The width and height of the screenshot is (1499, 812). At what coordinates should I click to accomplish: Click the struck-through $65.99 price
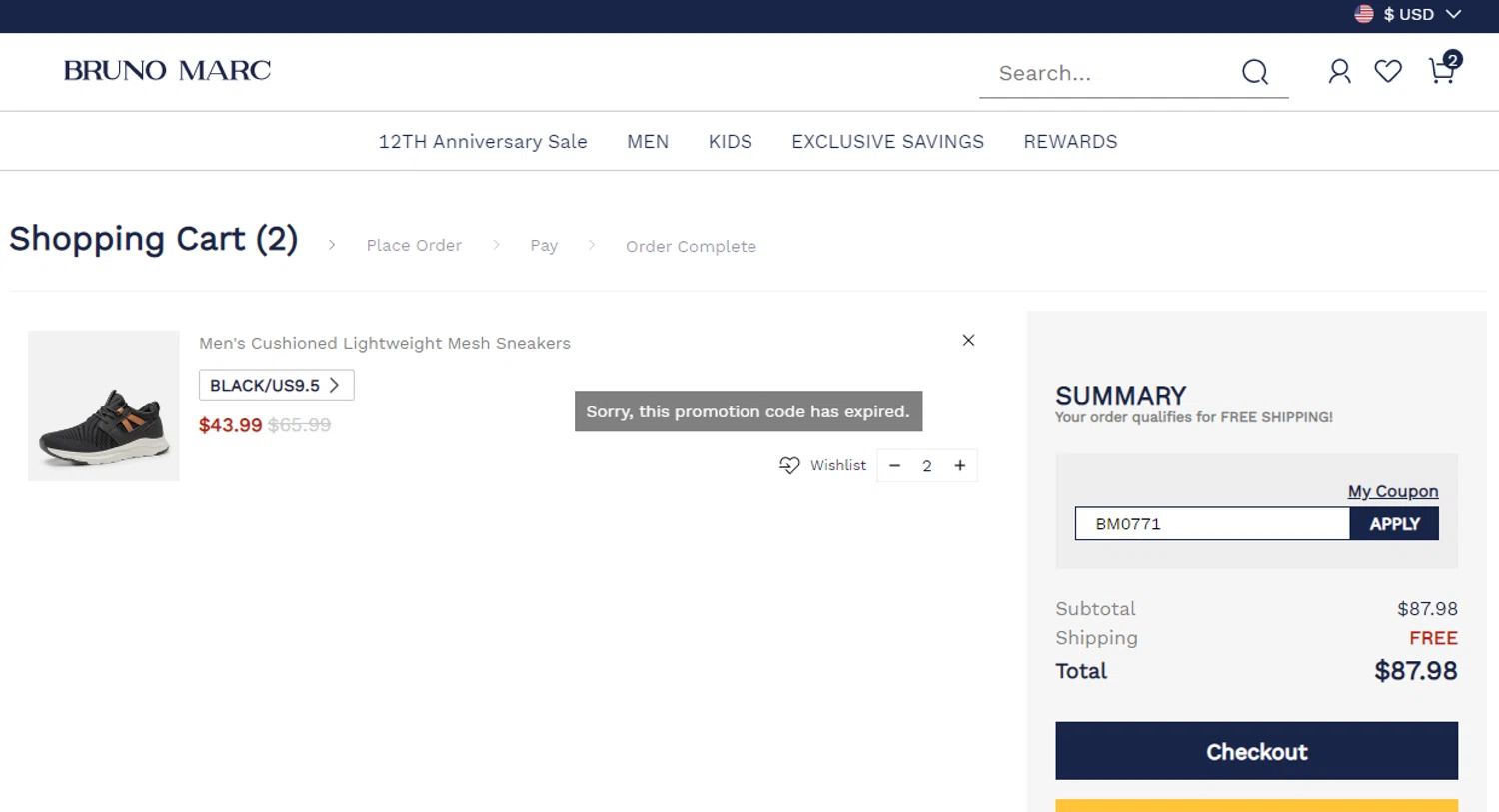(x=299, y=425)
